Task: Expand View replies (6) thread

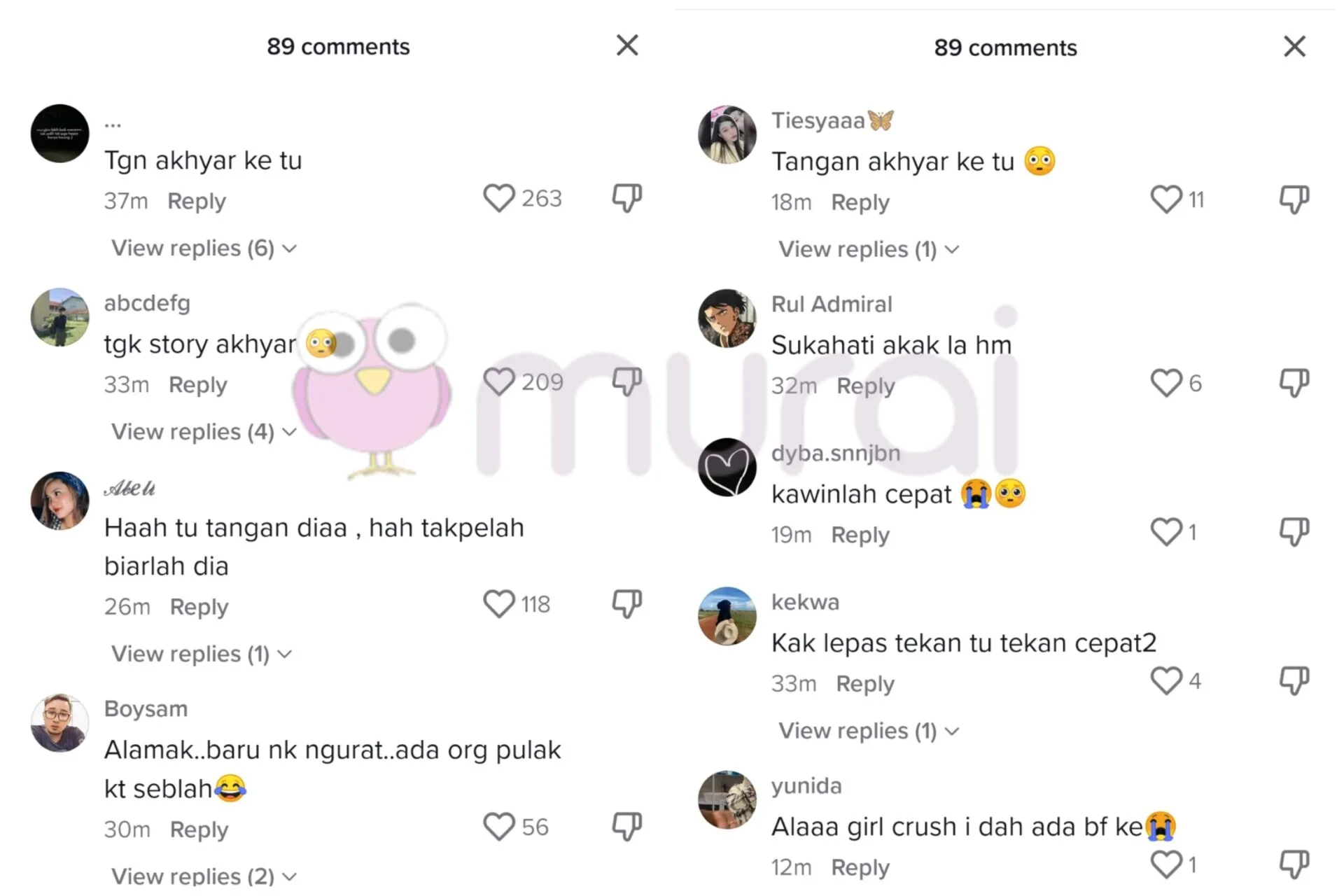Action: [204, 248]
